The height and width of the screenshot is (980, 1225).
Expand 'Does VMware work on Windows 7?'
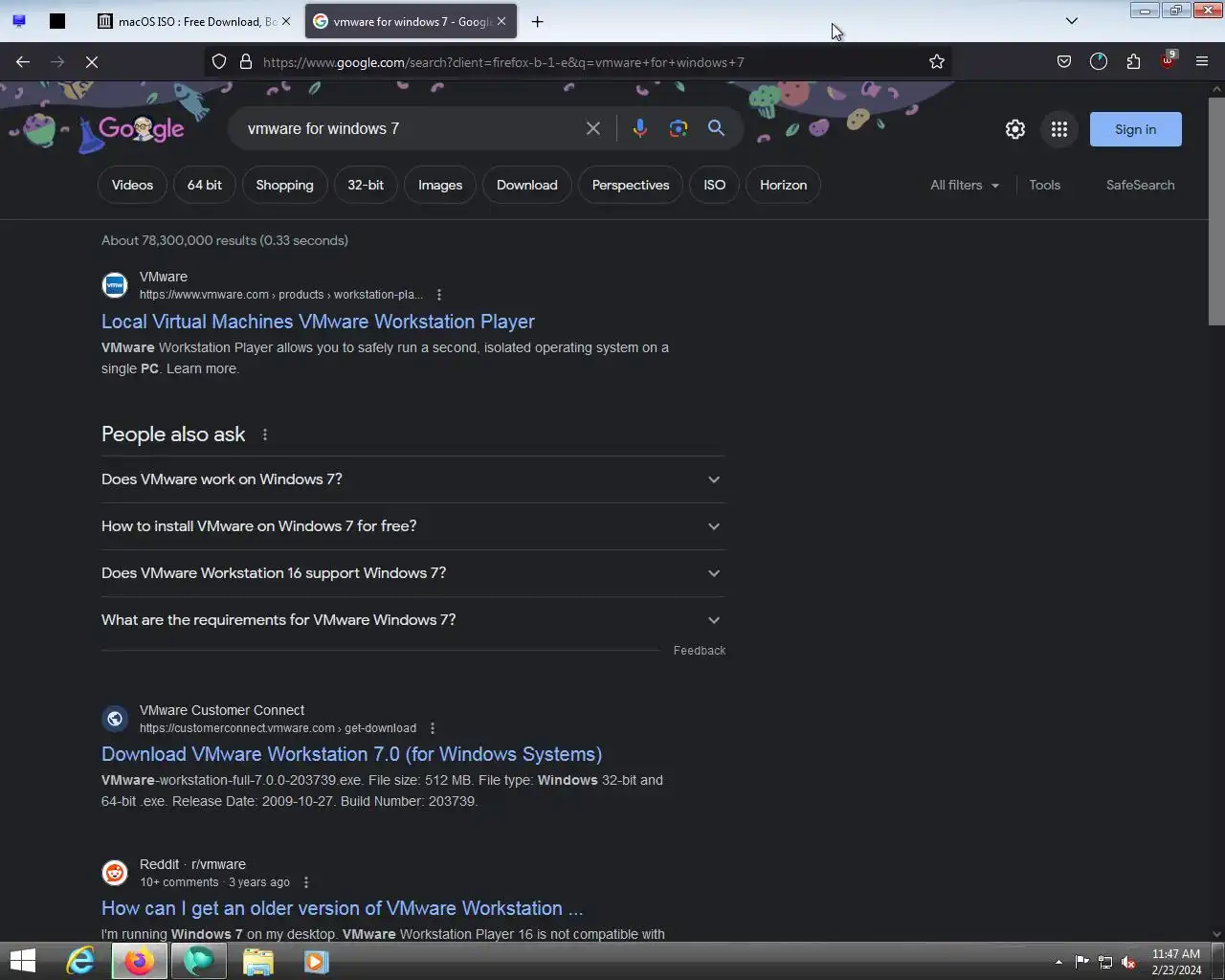[412, 479]
